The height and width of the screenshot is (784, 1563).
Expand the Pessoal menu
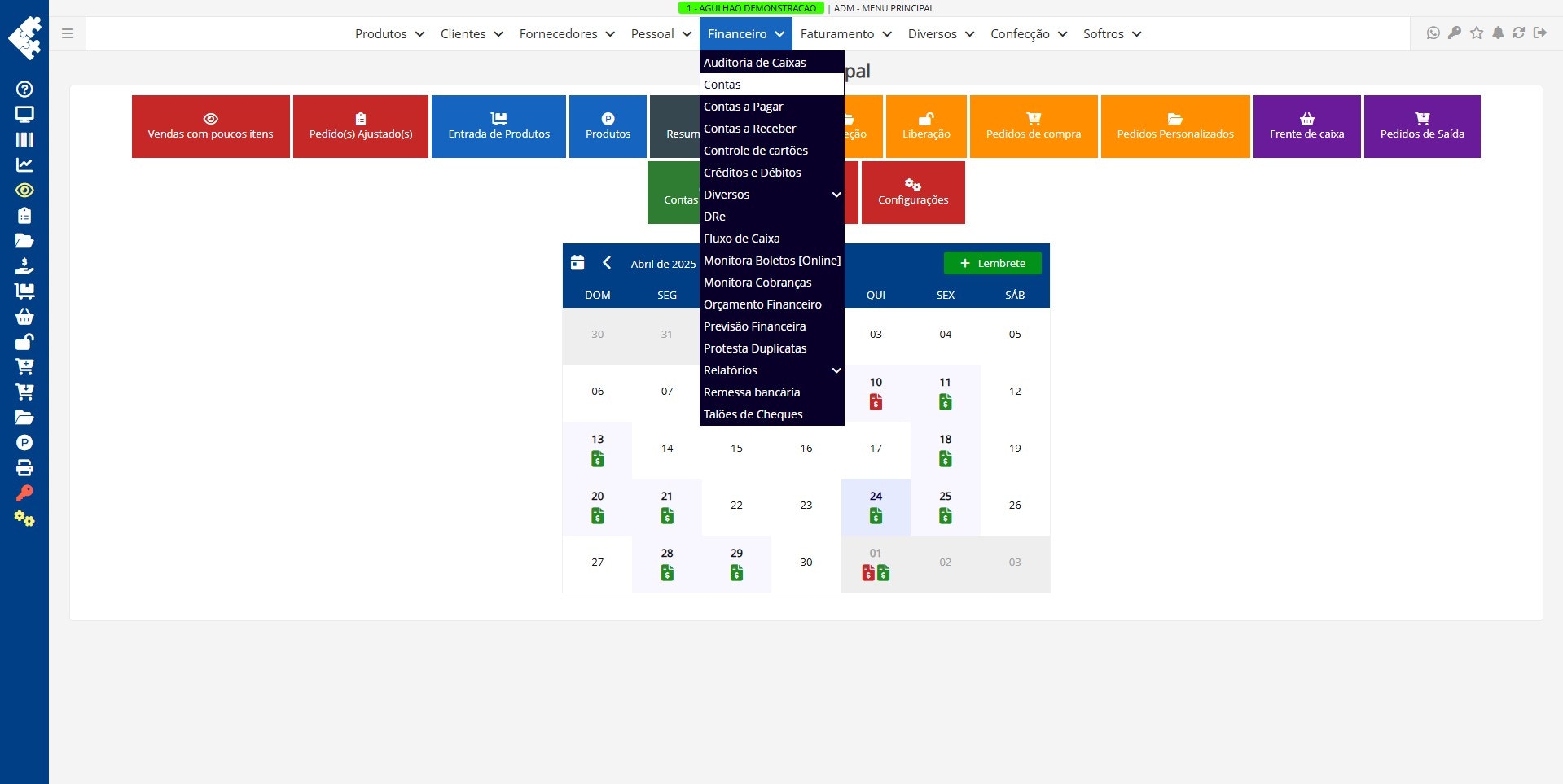point(661,34)
